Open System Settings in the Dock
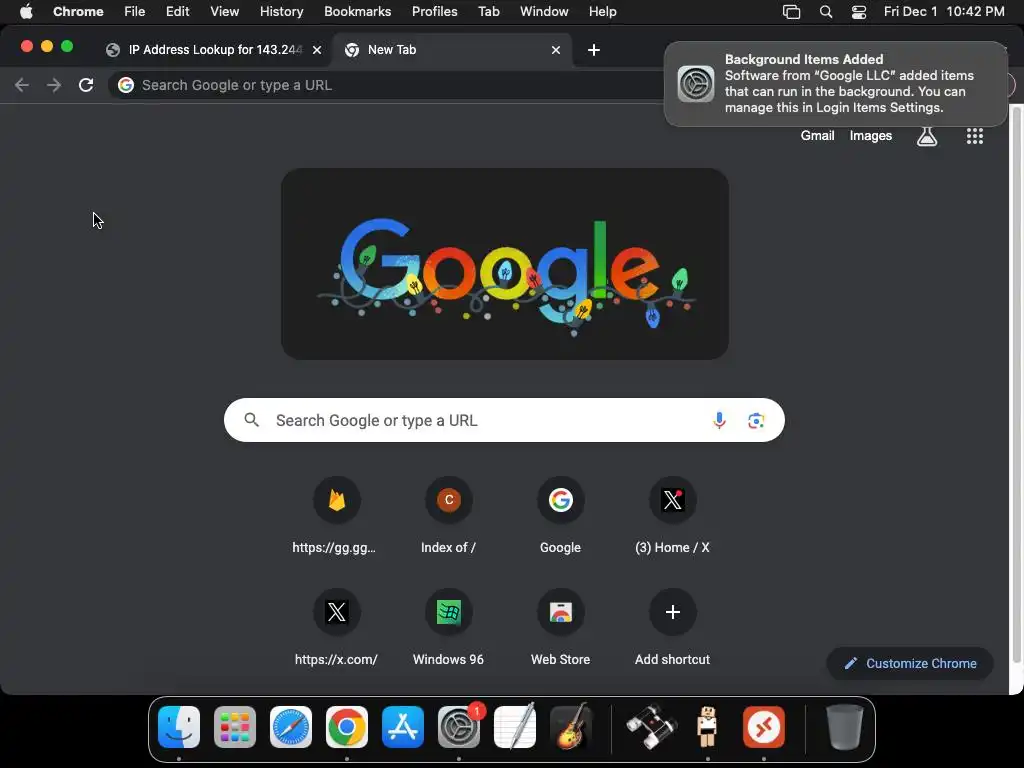The height and width of the screenshot is (768, 1024). (x=458, y=726)
